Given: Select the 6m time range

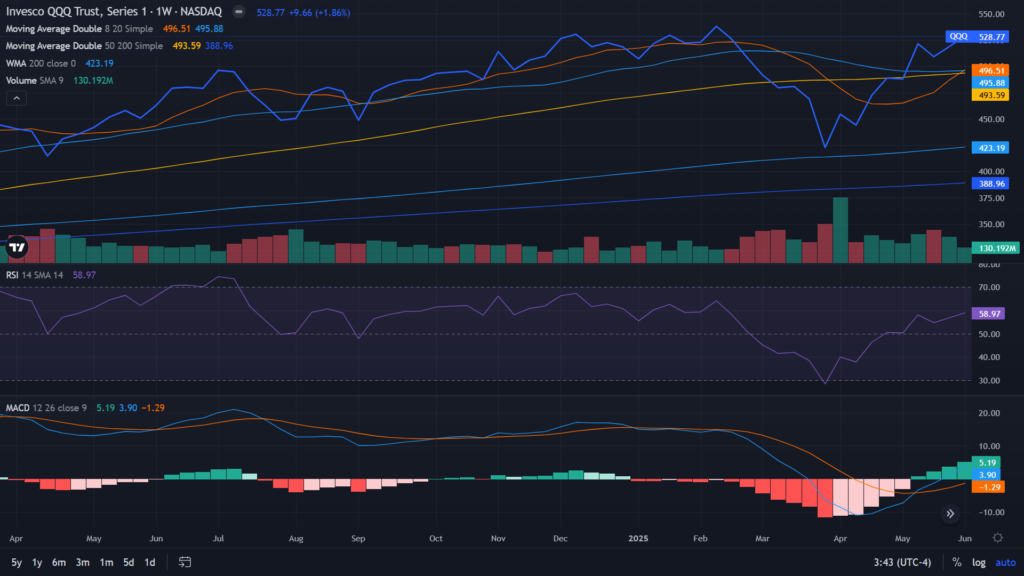Looking at the screenshot, I should point(59,562).
